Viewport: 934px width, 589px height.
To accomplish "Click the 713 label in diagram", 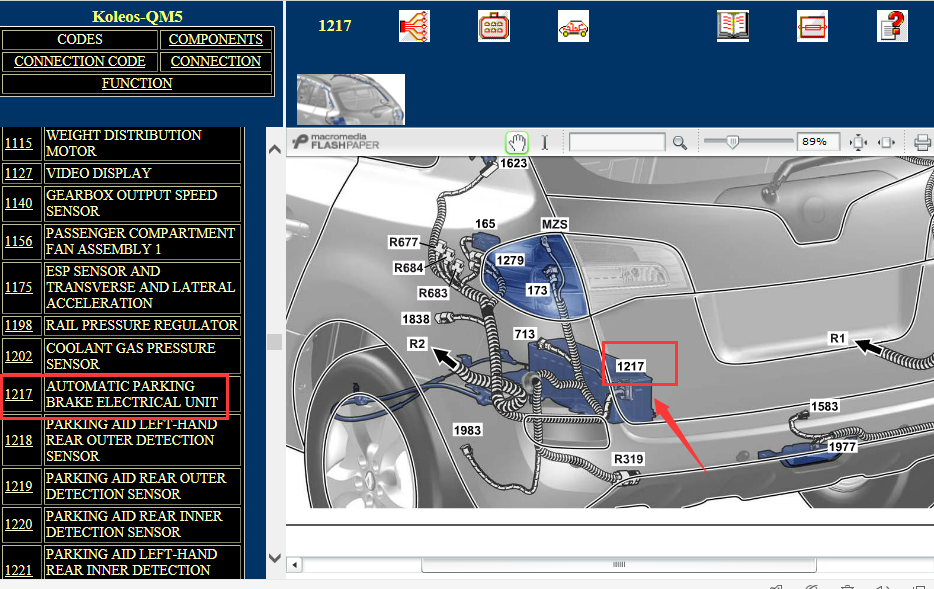I will 525,334.
